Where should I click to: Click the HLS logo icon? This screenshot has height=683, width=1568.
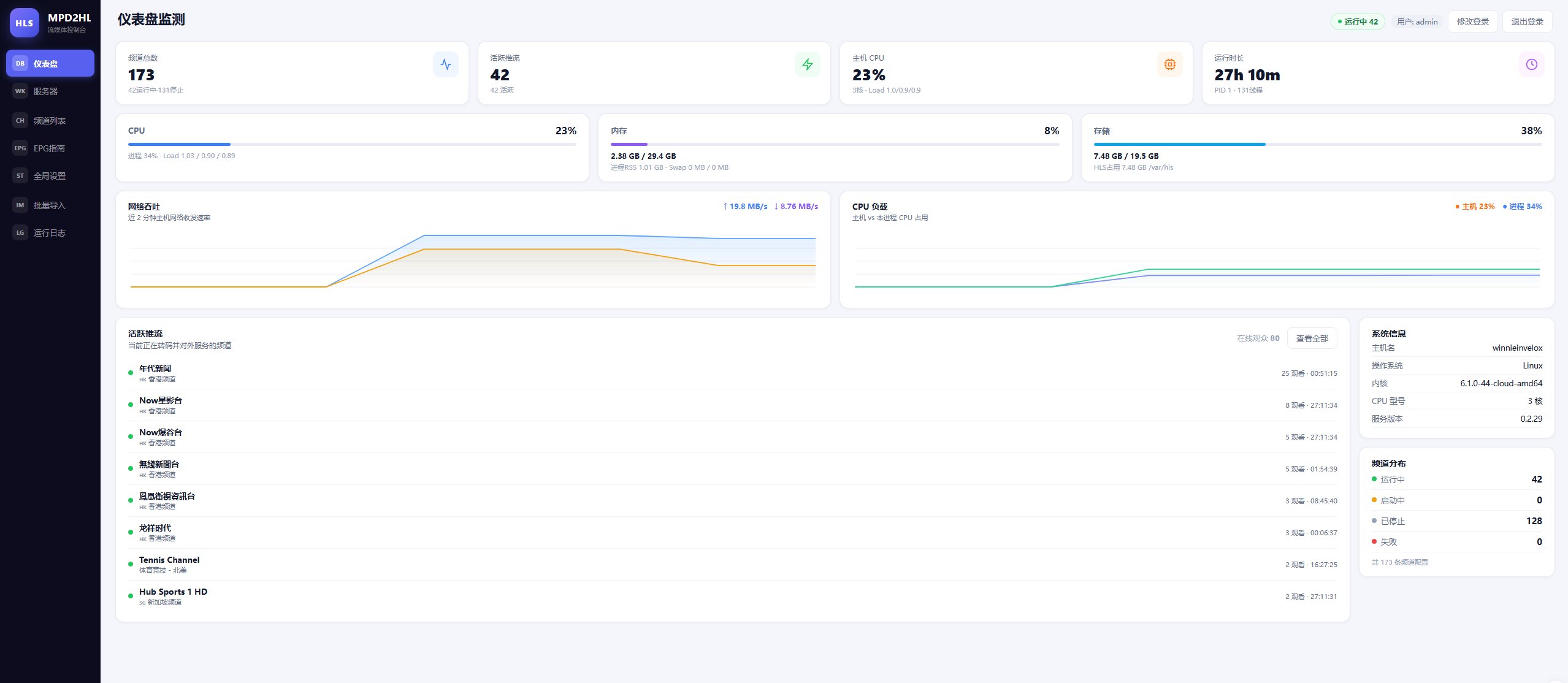click(x=25, y=23)
